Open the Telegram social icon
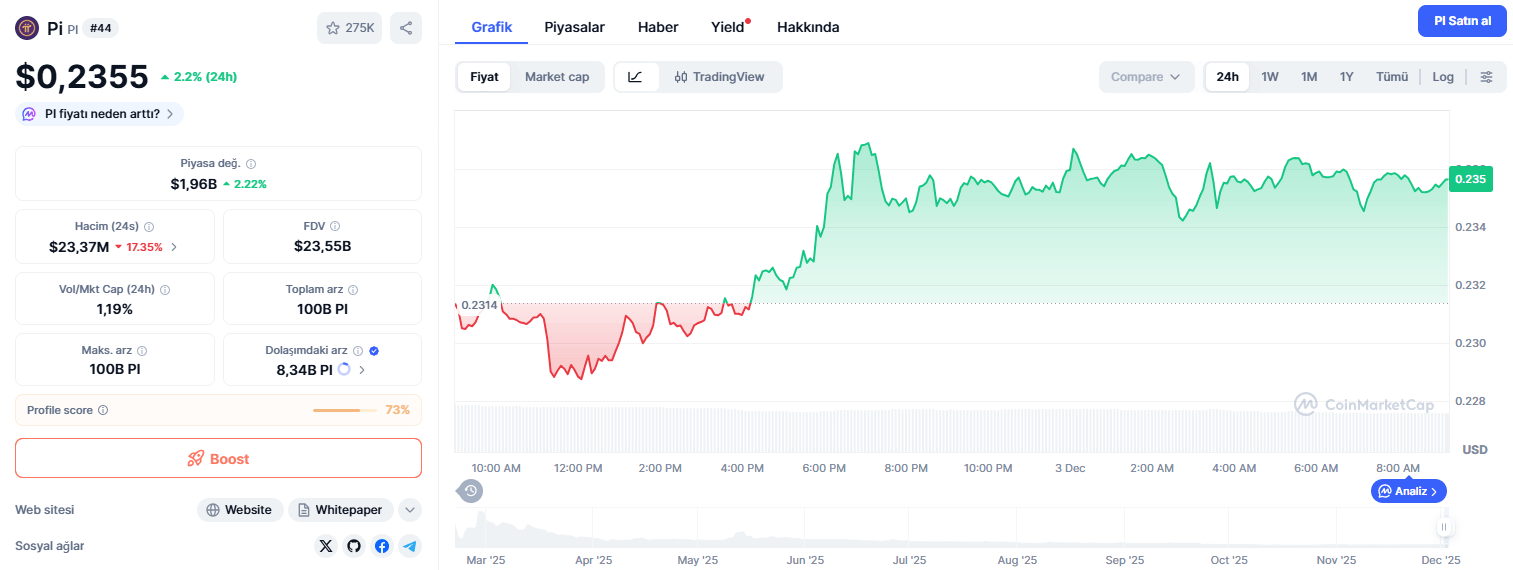The height and width of the screenshot is (570, 1513). point(409,546)
